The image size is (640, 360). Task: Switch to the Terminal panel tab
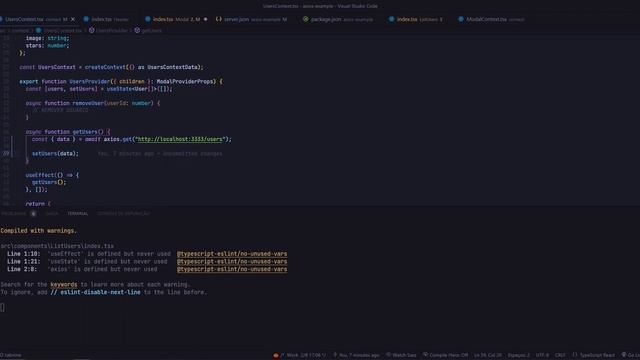[x=78, y=213]
